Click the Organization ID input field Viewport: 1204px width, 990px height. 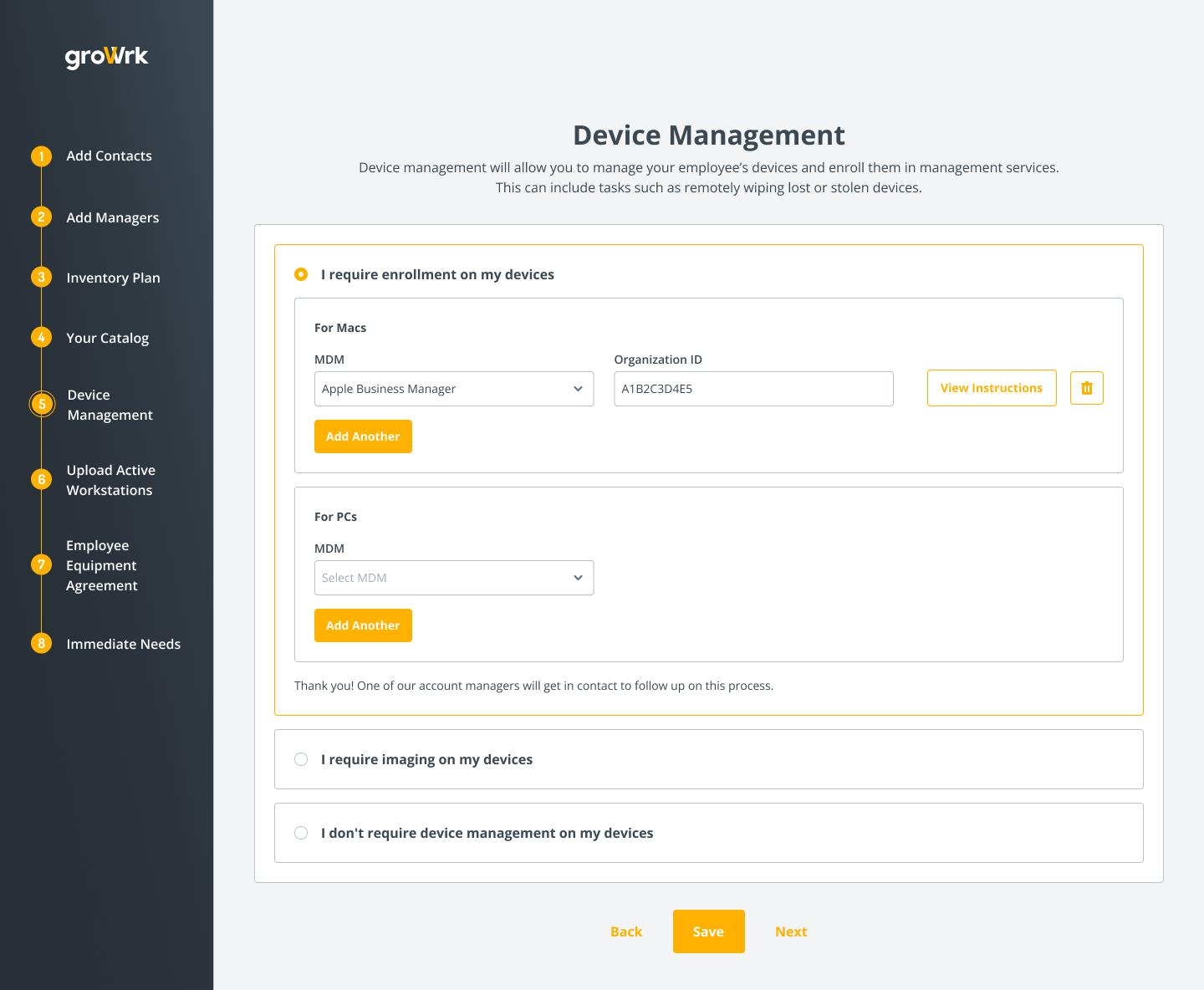pos(753,389)
